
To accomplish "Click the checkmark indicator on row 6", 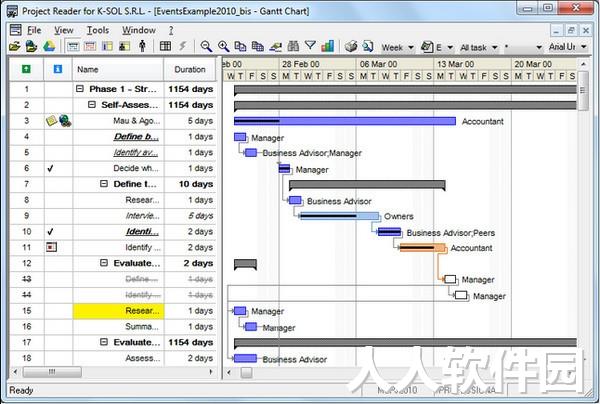I will click(50, 168).
